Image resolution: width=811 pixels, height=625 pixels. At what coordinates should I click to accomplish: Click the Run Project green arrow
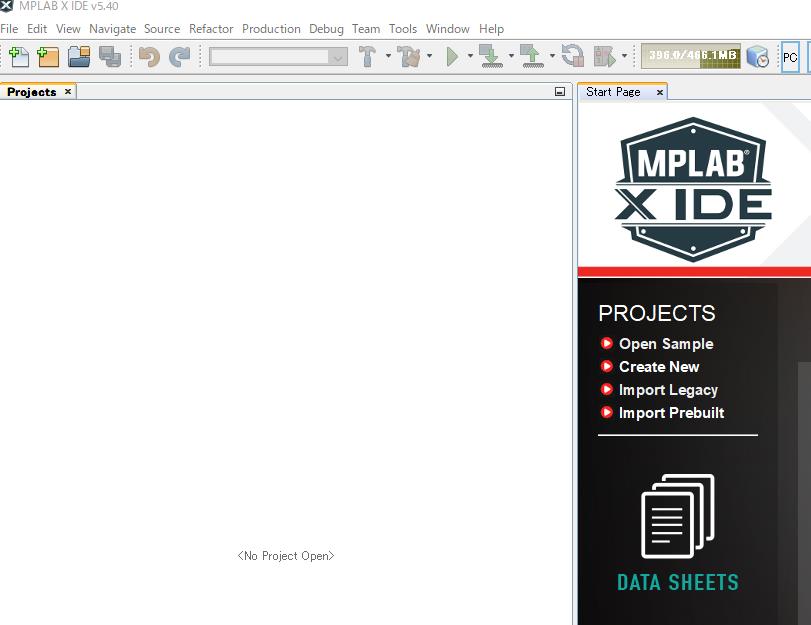tap(452, 56)
